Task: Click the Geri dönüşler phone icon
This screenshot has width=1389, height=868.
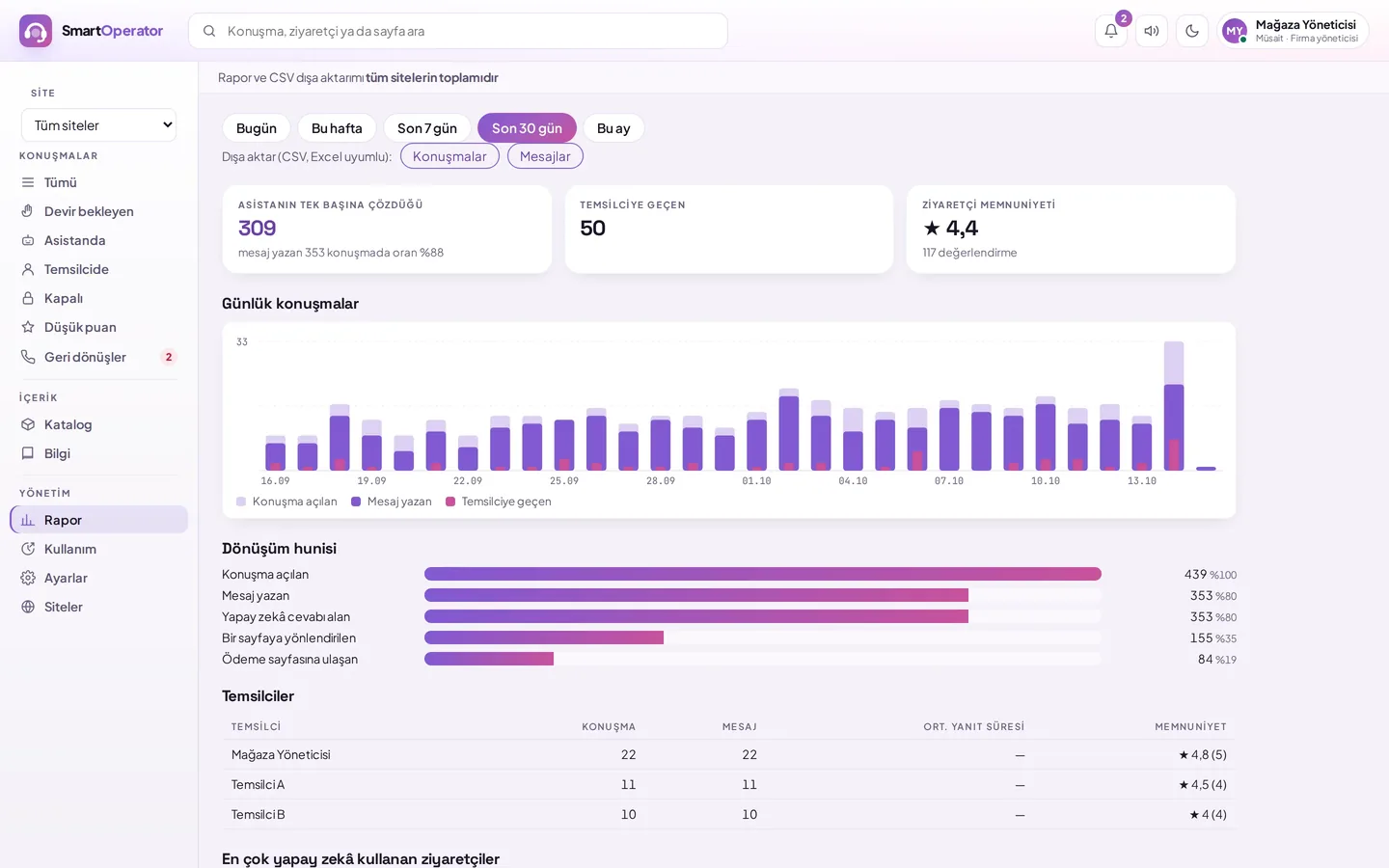Action: (28, 357)
